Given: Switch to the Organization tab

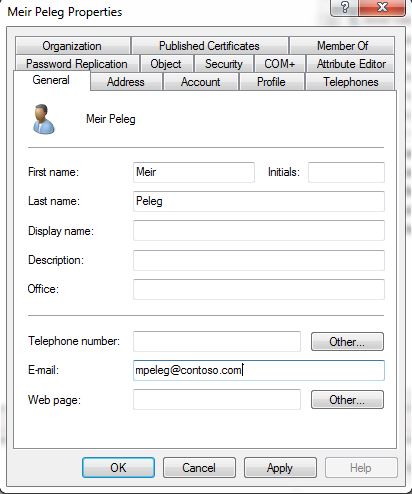Looking at the screenshot, I should pyautogui.click(x=72, y=46).
